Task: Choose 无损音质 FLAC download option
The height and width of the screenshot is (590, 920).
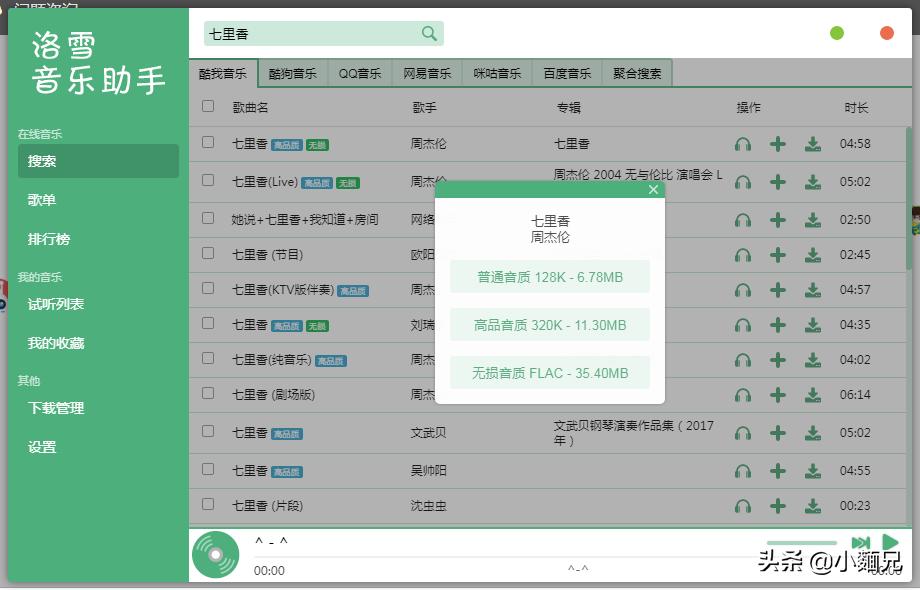Action: (x=549, y=371)
